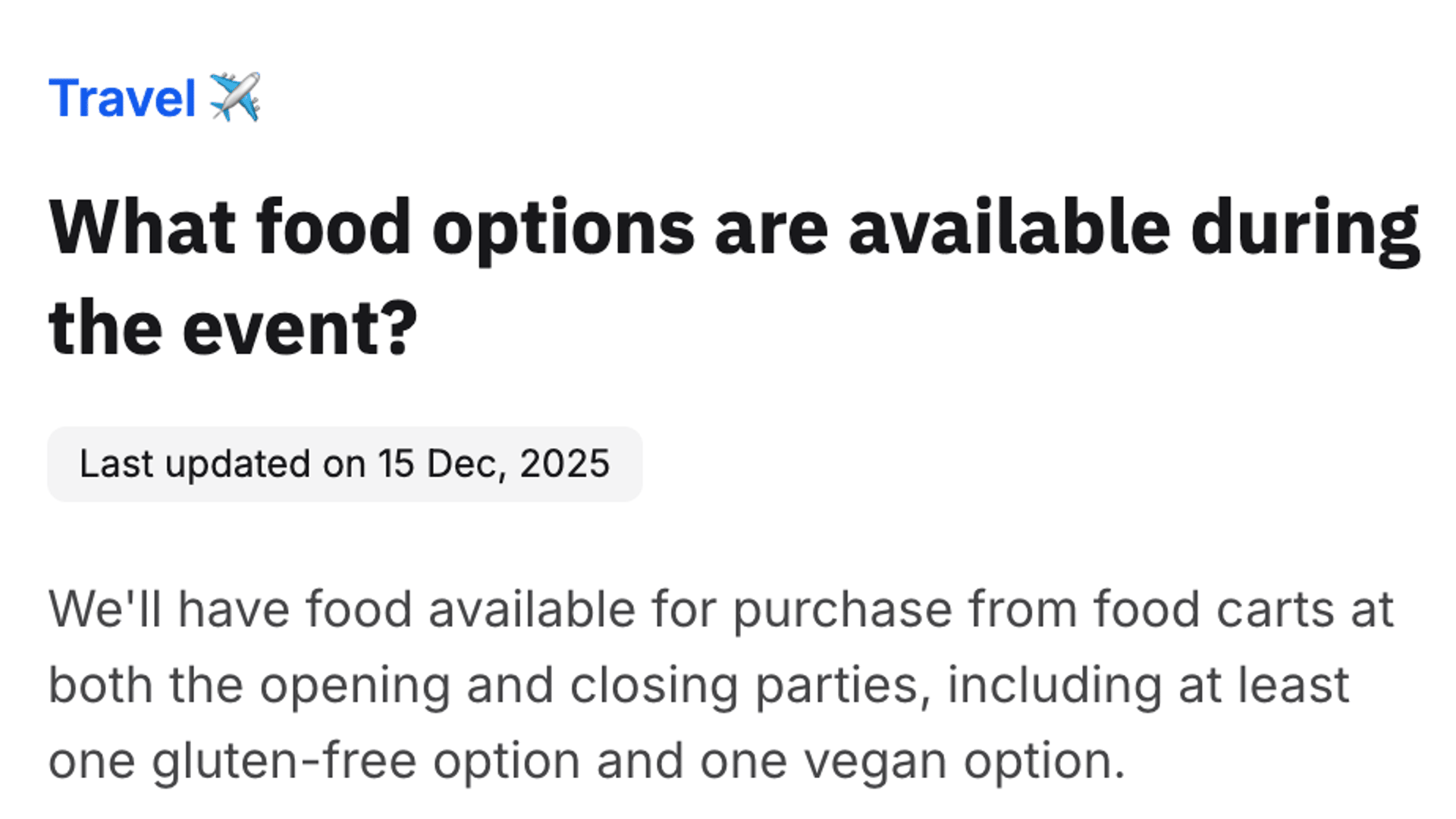Click the airplane emoji icon
This screenshot has height=819, width=1456.
235,97
